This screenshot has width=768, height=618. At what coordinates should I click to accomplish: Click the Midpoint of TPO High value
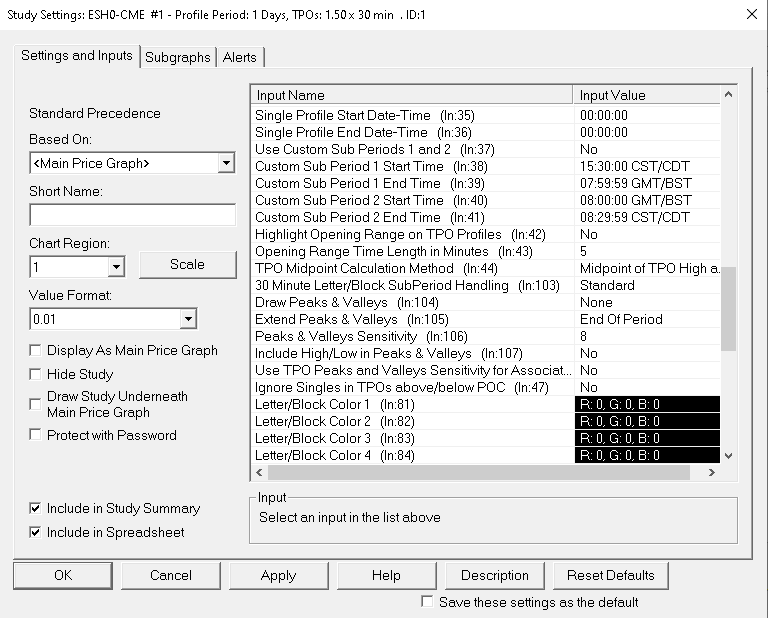click(649, 268)
